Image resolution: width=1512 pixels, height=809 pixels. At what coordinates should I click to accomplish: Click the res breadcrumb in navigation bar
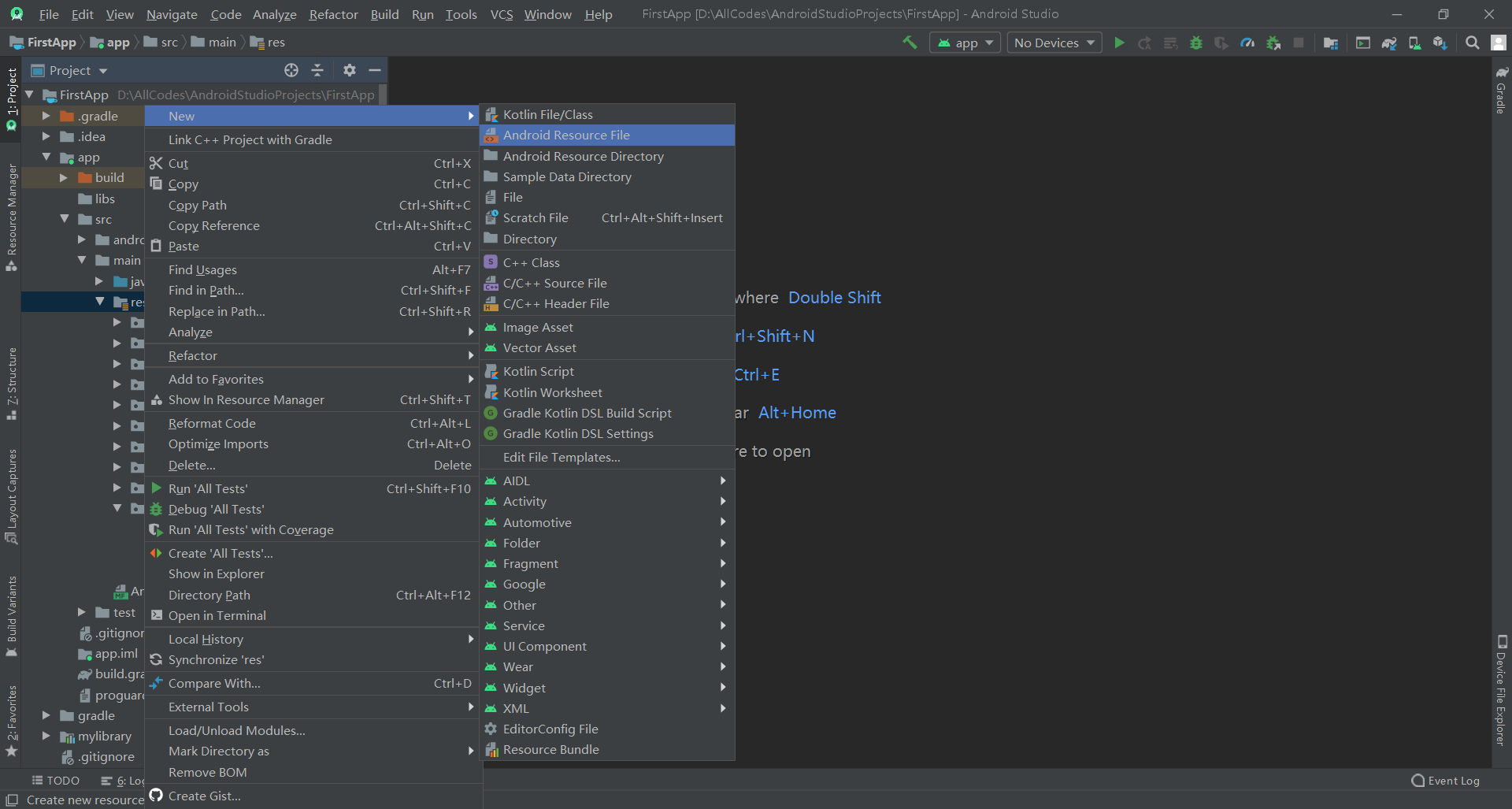[x=268, y=43]
